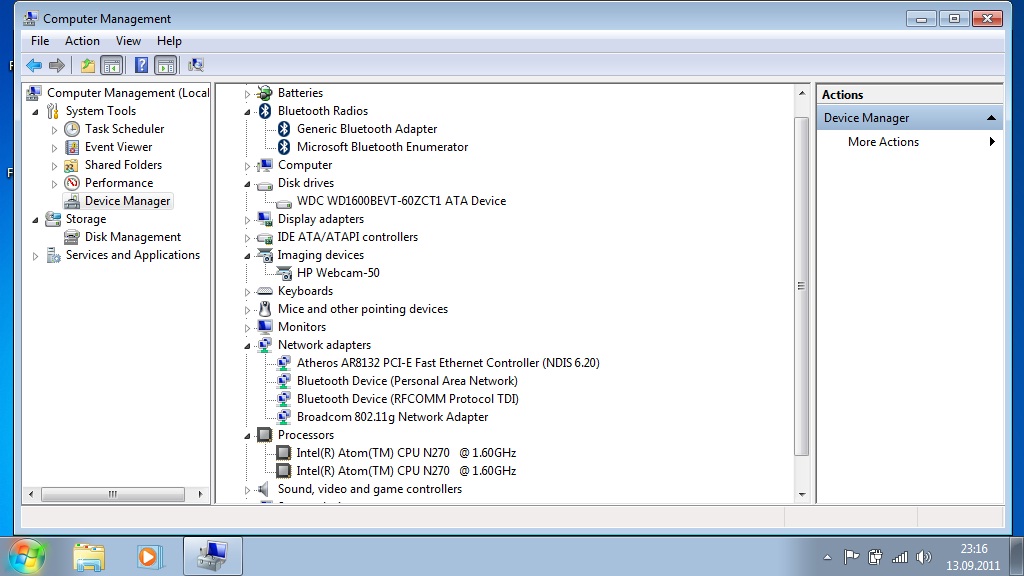The width and height of the screenshot is (1024, 576).
Task: Click the Forward arrow toolbar icon
Action: pyautogui.click(x=57, y=65)
